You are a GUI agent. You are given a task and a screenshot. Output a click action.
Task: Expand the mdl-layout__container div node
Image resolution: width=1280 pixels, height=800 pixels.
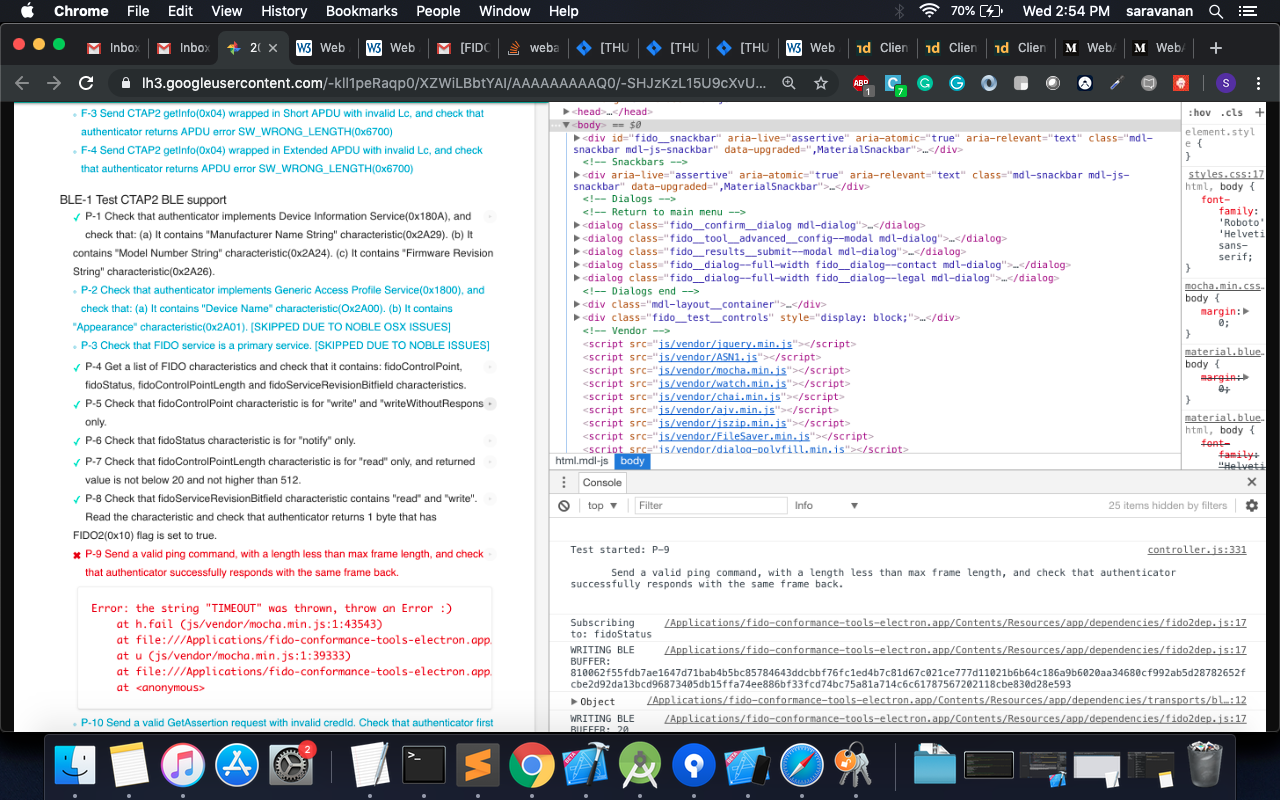(x=578, y=304)
